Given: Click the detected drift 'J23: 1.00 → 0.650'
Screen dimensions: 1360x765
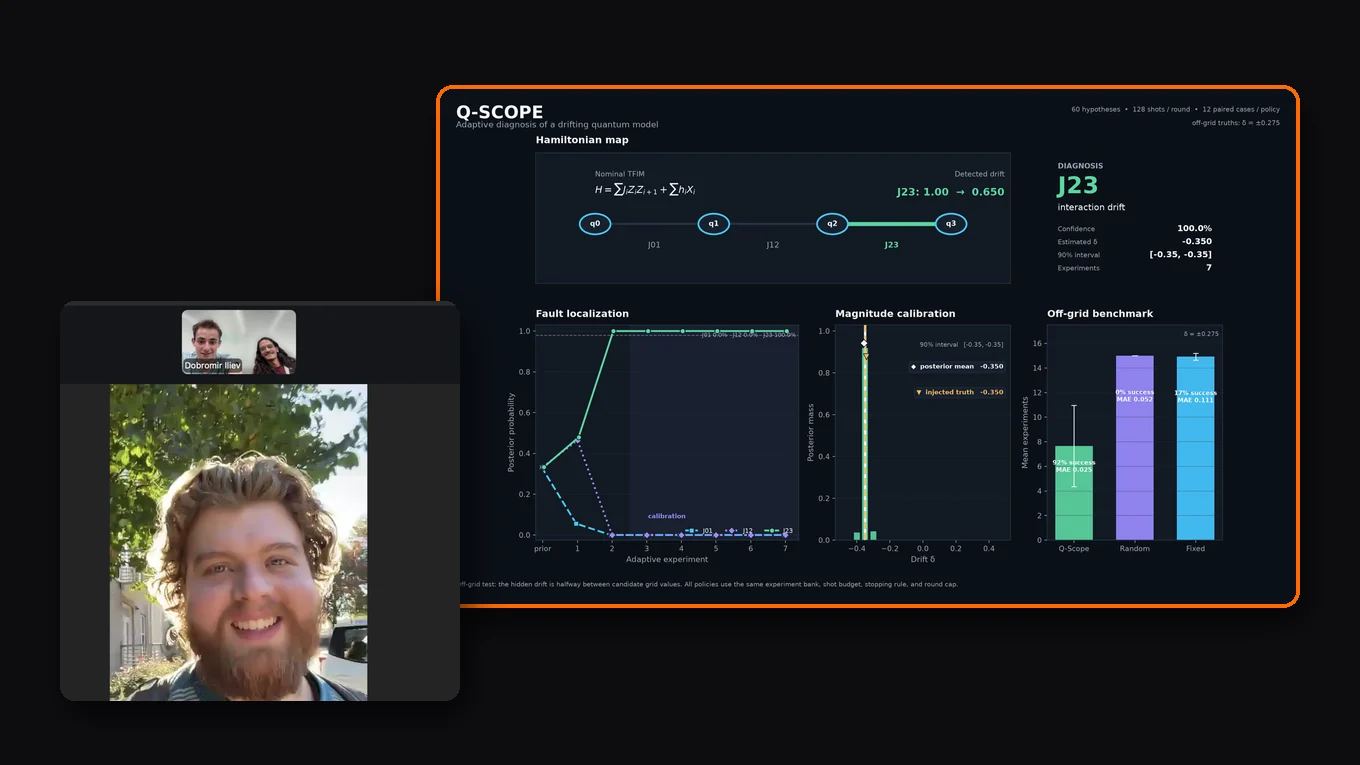Looking at the screenshot, I should 950,192.
